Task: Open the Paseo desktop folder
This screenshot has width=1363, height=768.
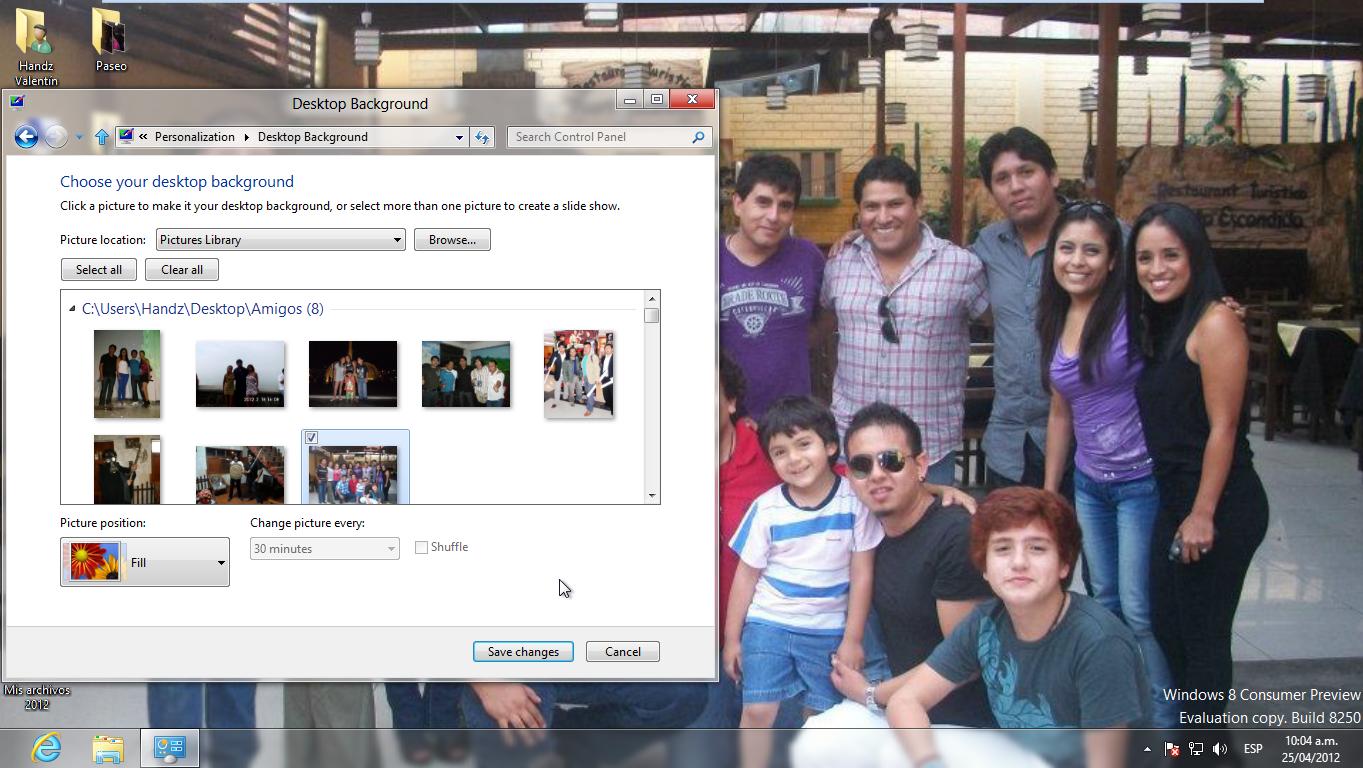Action: coord(110,40)
